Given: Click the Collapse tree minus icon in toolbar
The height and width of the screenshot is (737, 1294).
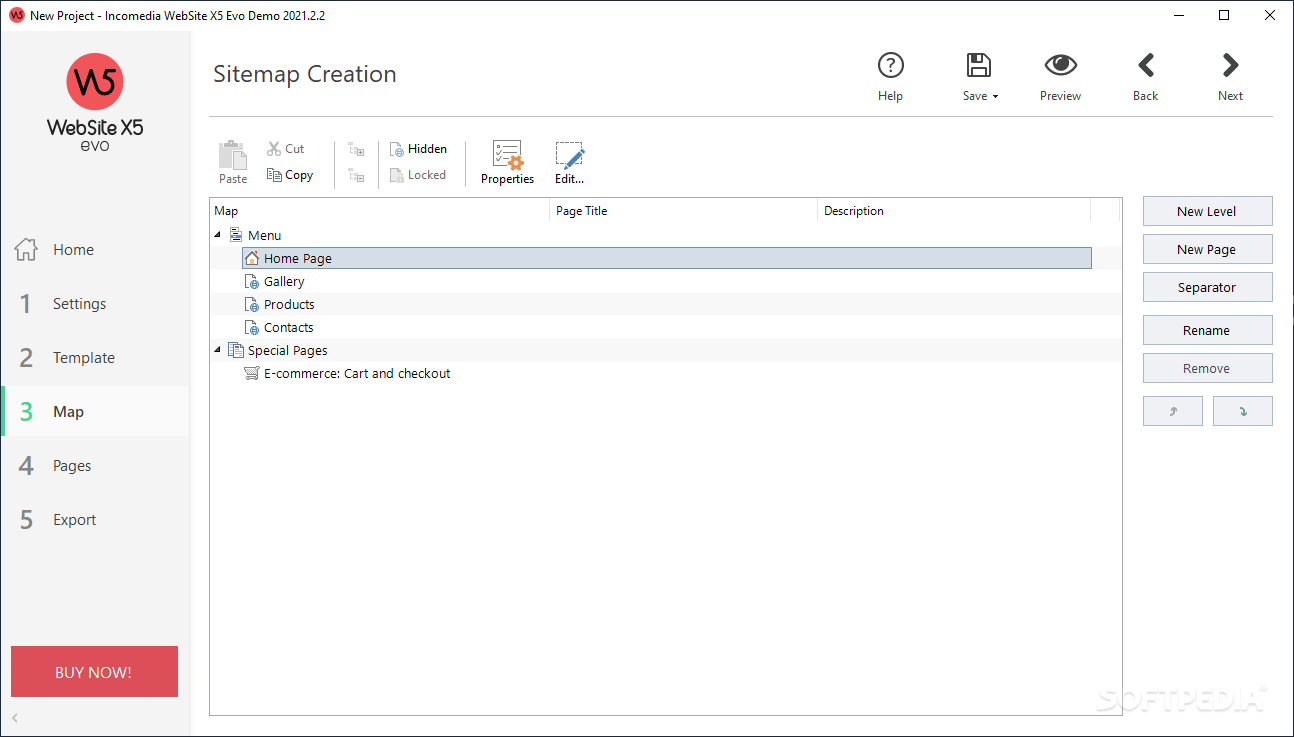Looking at the screenshot, I should (x=356, y=176).
